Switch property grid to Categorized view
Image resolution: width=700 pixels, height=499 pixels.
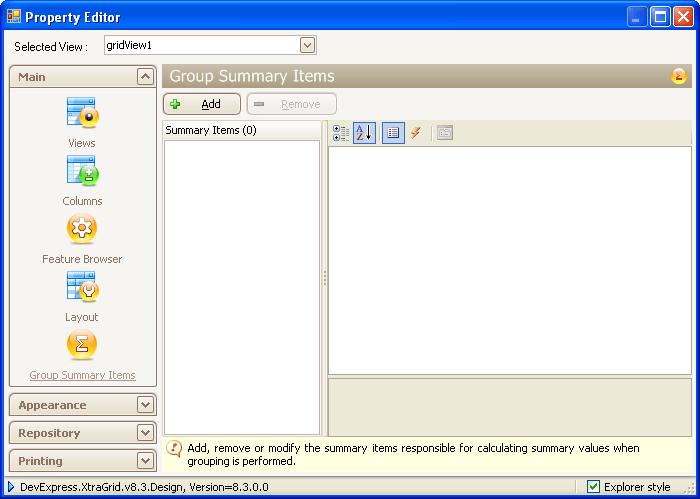[341, 133]
